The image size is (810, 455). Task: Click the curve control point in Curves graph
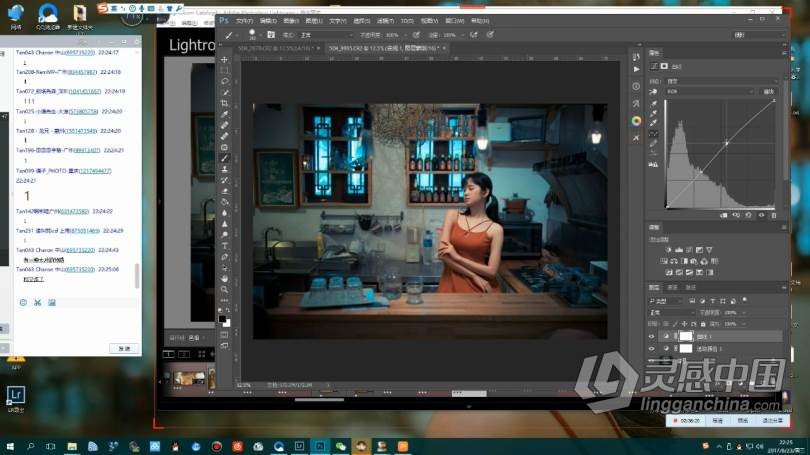pyautogui.click(x=726, y=143)
